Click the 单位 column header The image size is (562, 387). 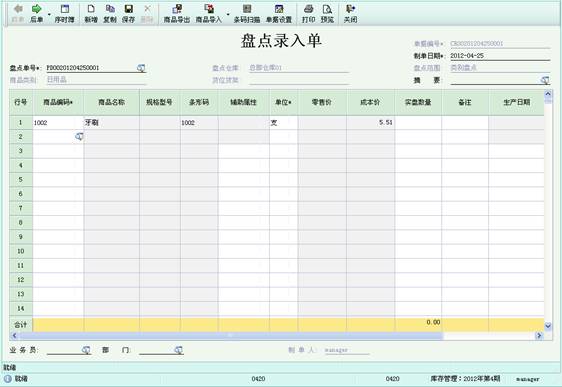(x=284, y=102)
